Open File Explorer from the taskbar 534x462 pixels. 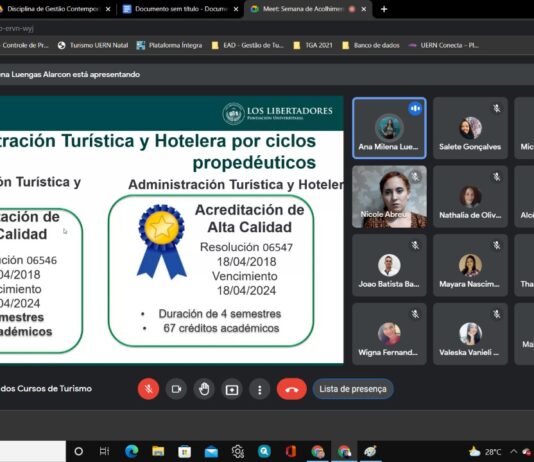pos(158,451)
